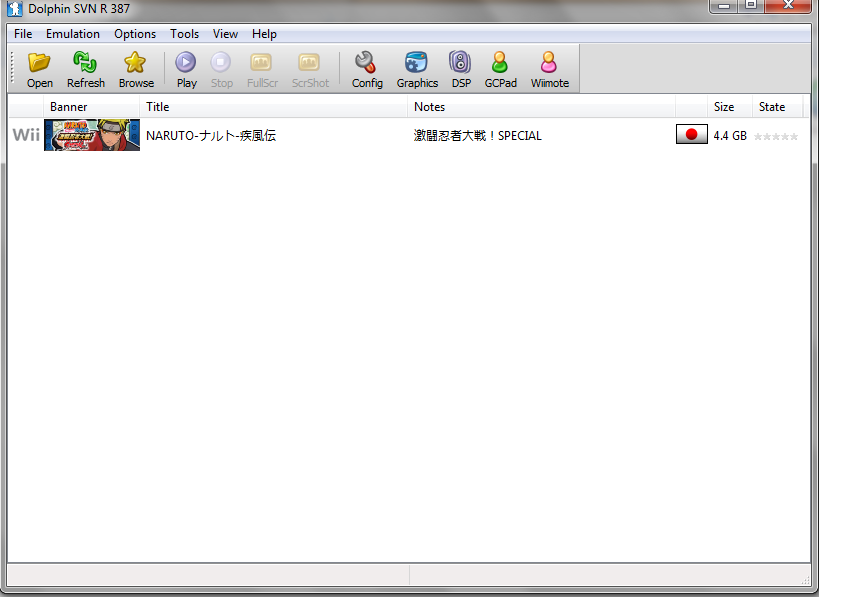The image size is (844, 597).
Task: Open Config settings wrench icon
Action: click(x=367, y=70)
